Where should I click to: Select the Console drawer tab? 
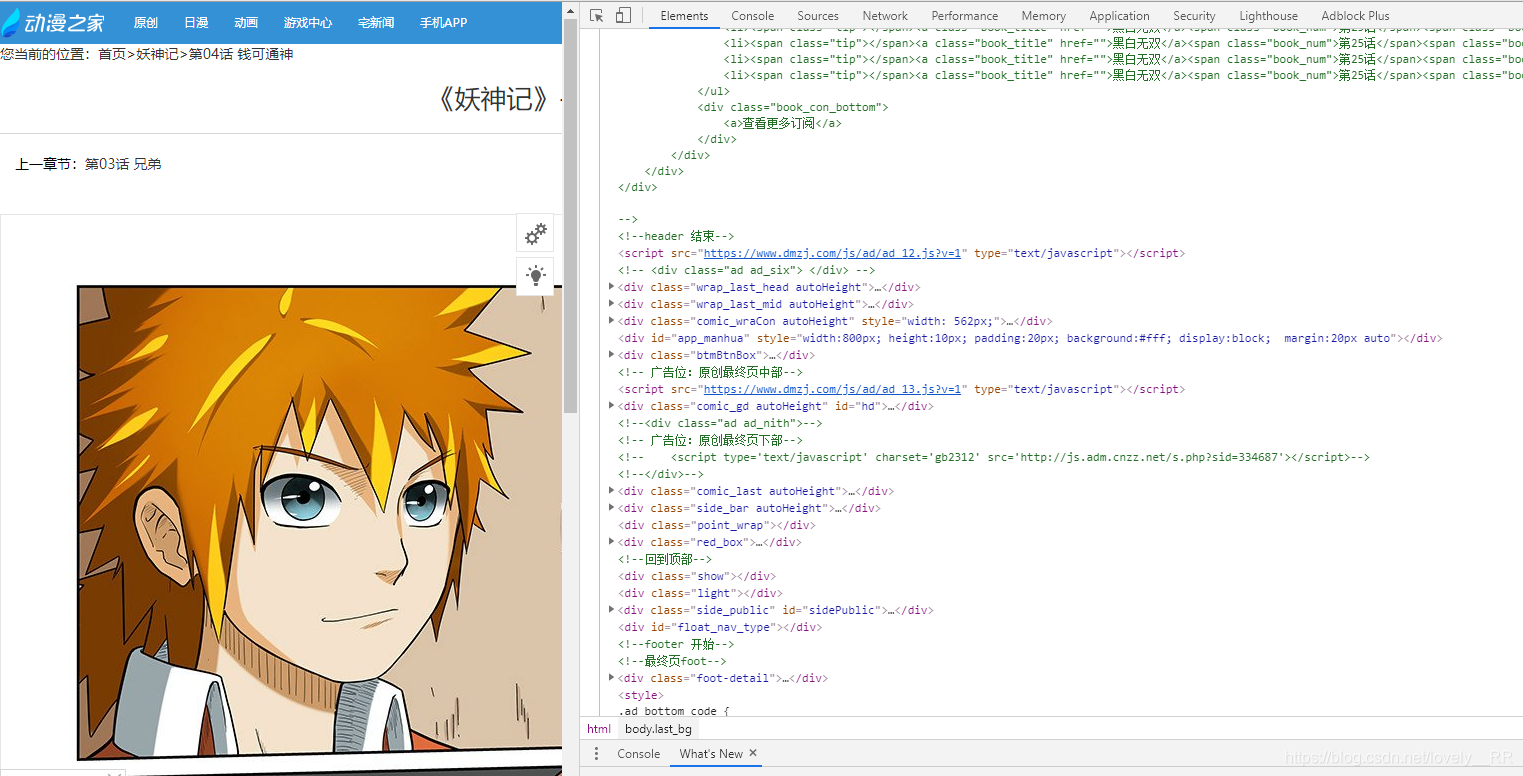click(x=638, y=754)
